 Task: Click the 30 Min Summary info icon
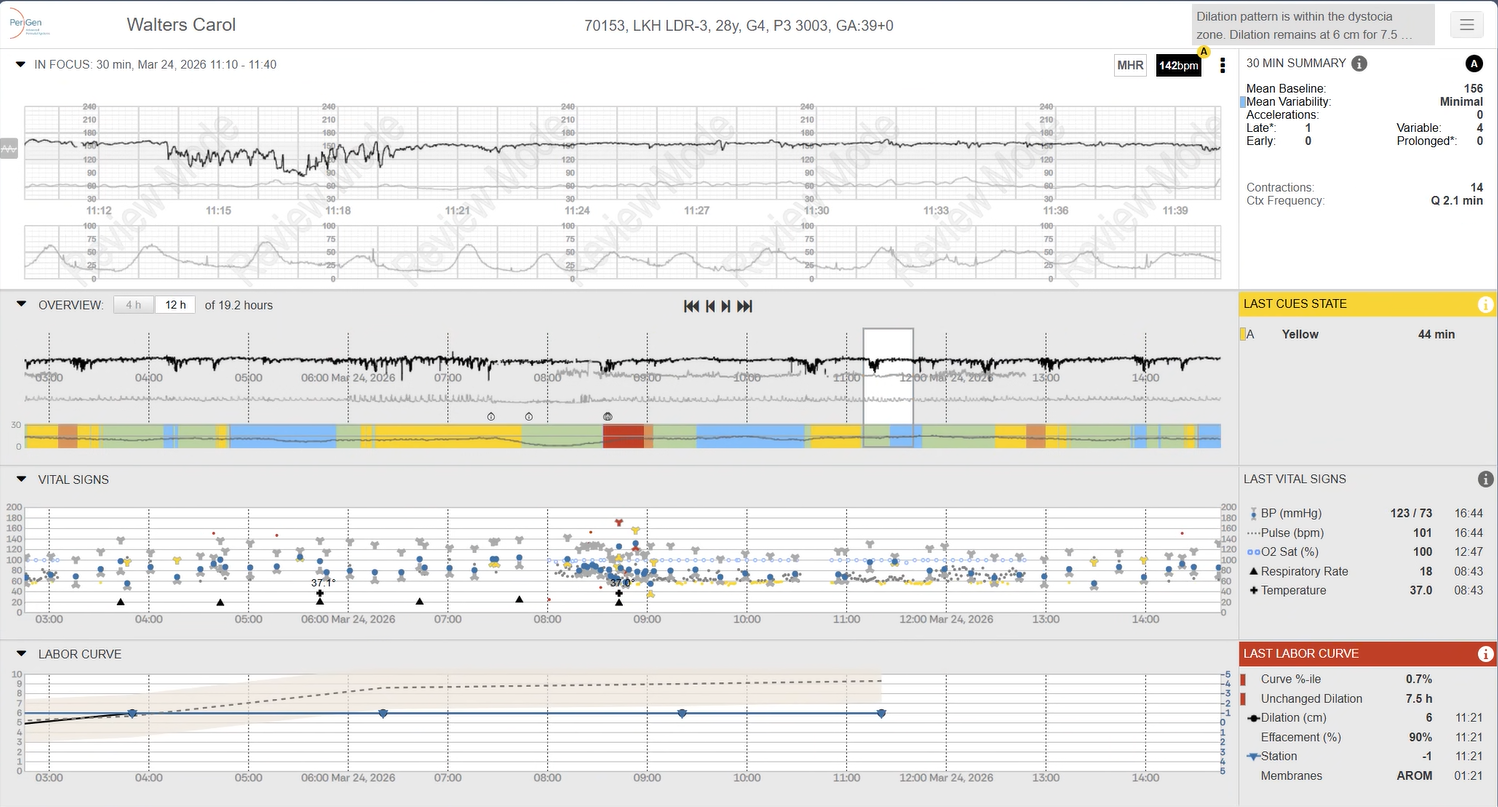[1359, 64]
